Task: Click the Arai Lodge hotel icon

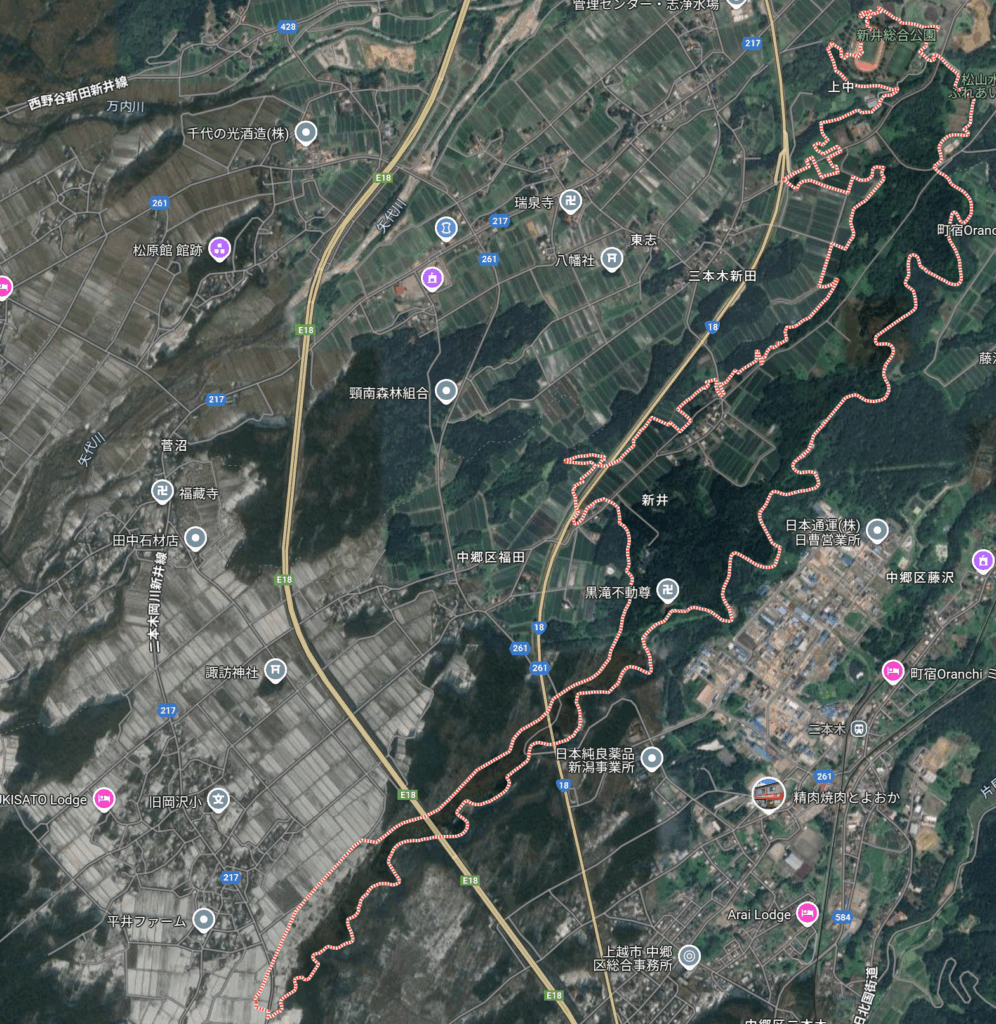Action: tap(807, 914)
